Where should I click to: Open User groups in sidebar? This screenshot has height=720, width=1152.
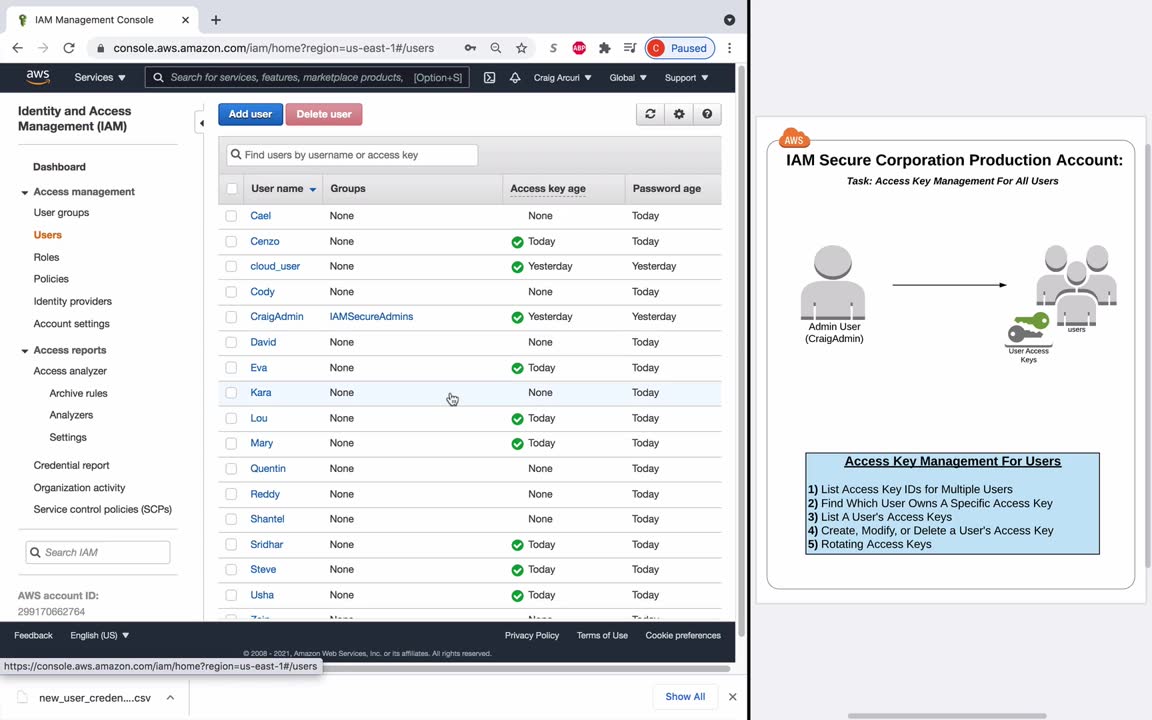(x=61, y=212)
